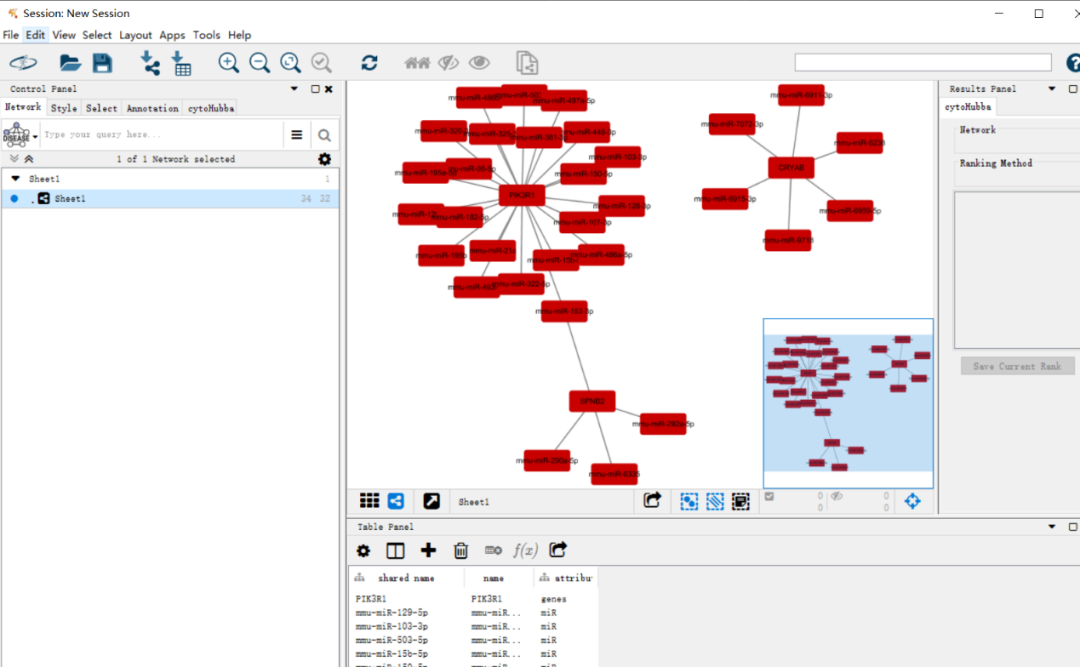Save the current session
The image size is (1080, 667).
pos(102,62)
